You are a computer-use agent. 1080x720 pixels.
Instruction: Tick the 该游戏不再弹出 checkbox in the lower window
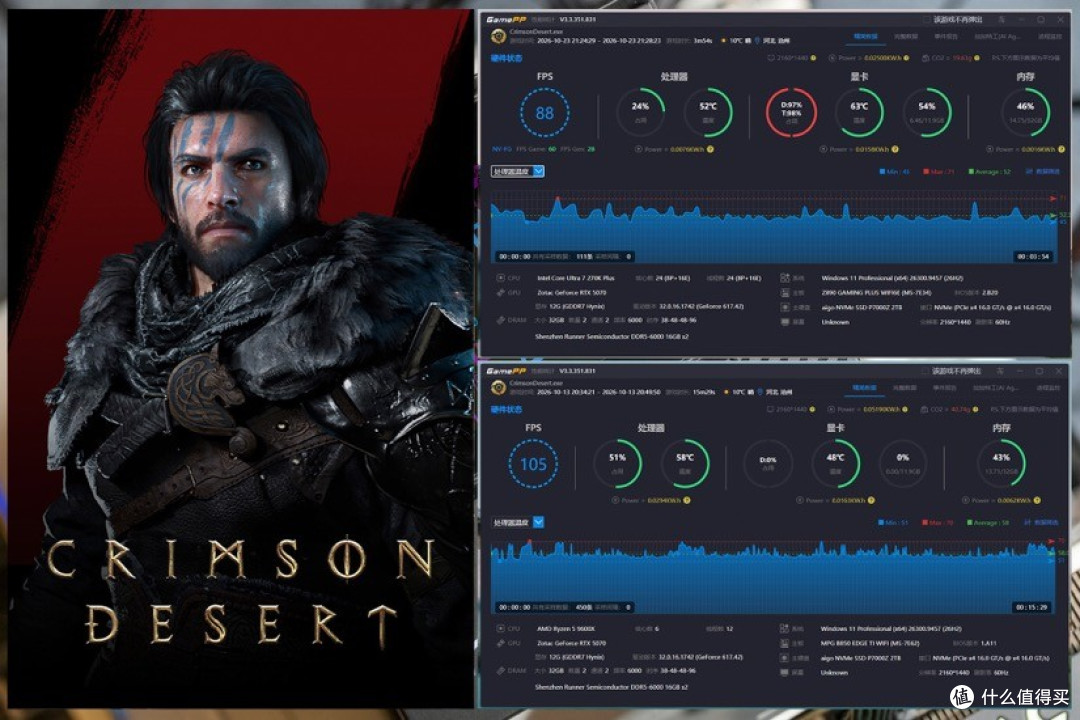pyautogui.click(x=925, y=371)
